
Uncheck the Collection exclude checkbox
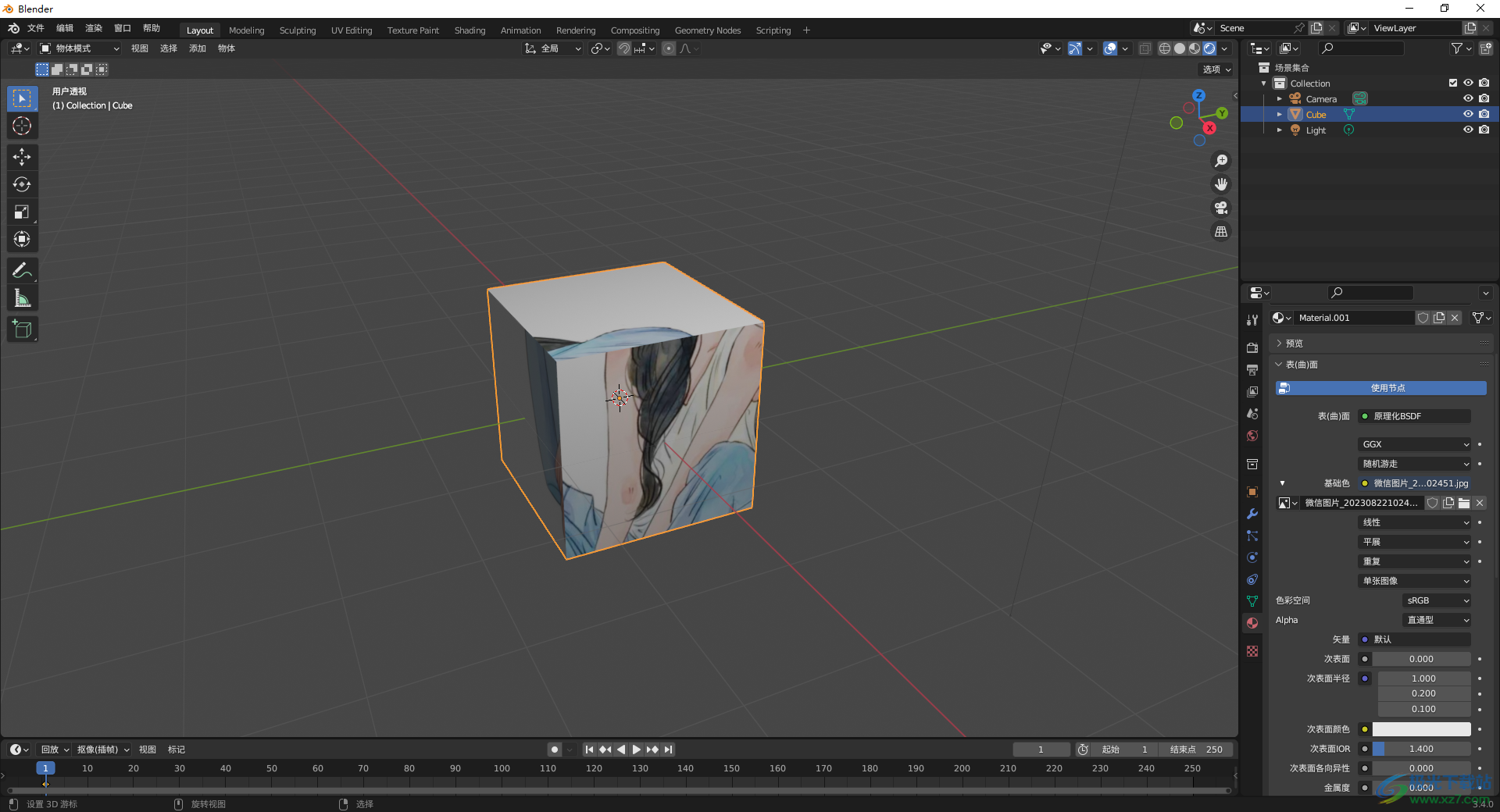(1452, 83)
